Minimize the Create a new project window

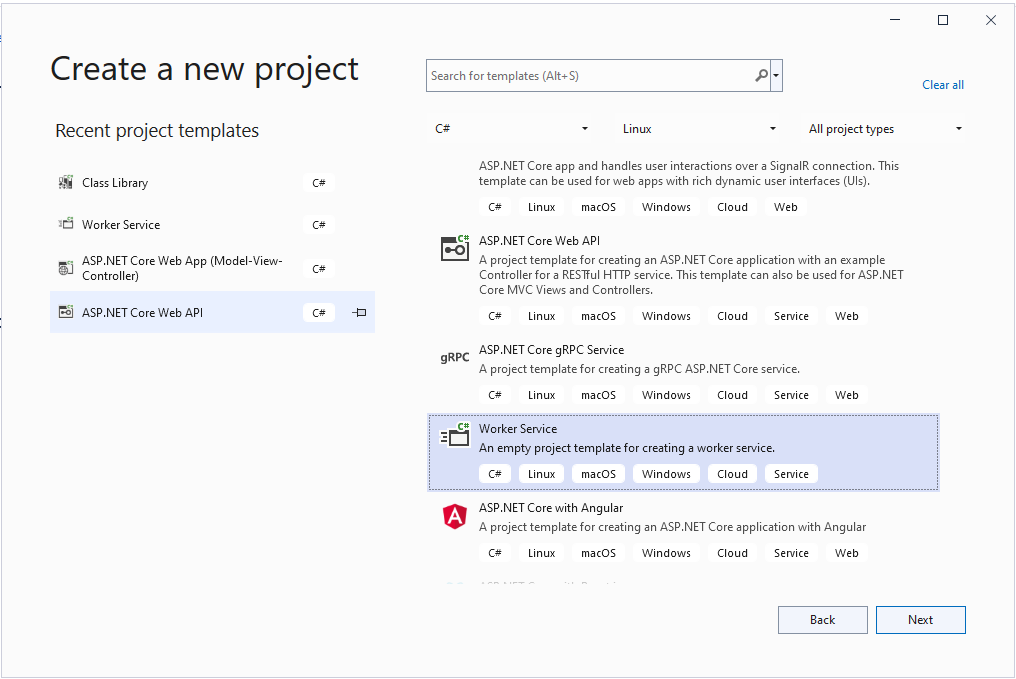tap(895, 20)
